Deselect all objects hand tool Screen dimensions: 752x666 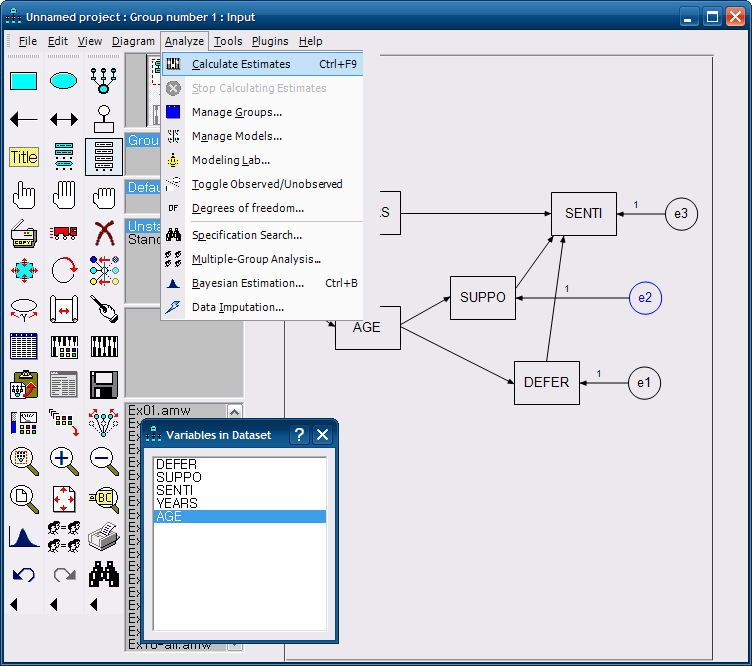(x=104, y=195)
